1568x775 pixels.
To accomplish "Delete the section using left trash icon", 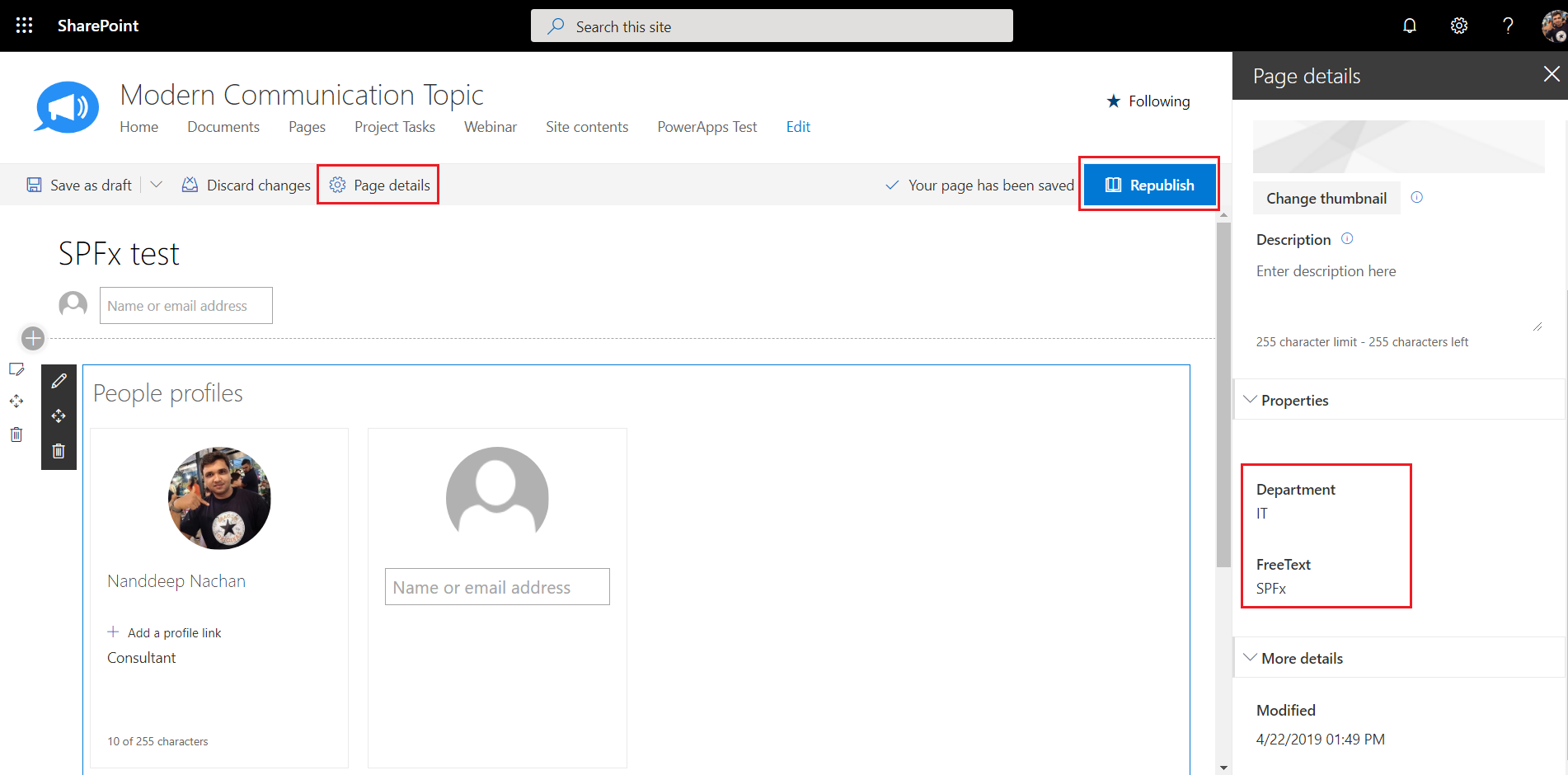I will pyautogui.click(x=16, y=434).
